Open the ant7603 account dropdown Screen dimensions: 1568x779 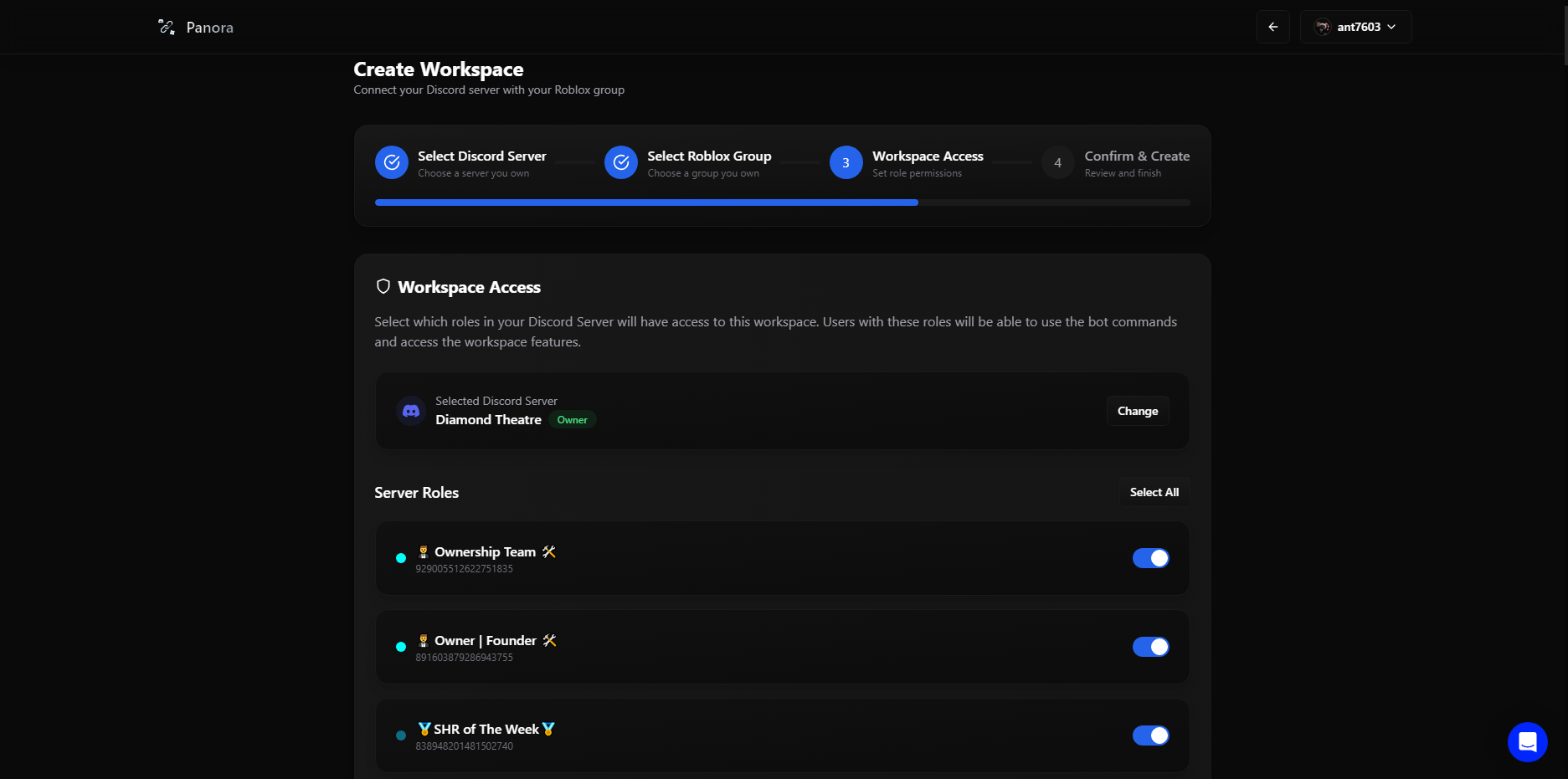pyautogui.click(x=1355, y=27)
